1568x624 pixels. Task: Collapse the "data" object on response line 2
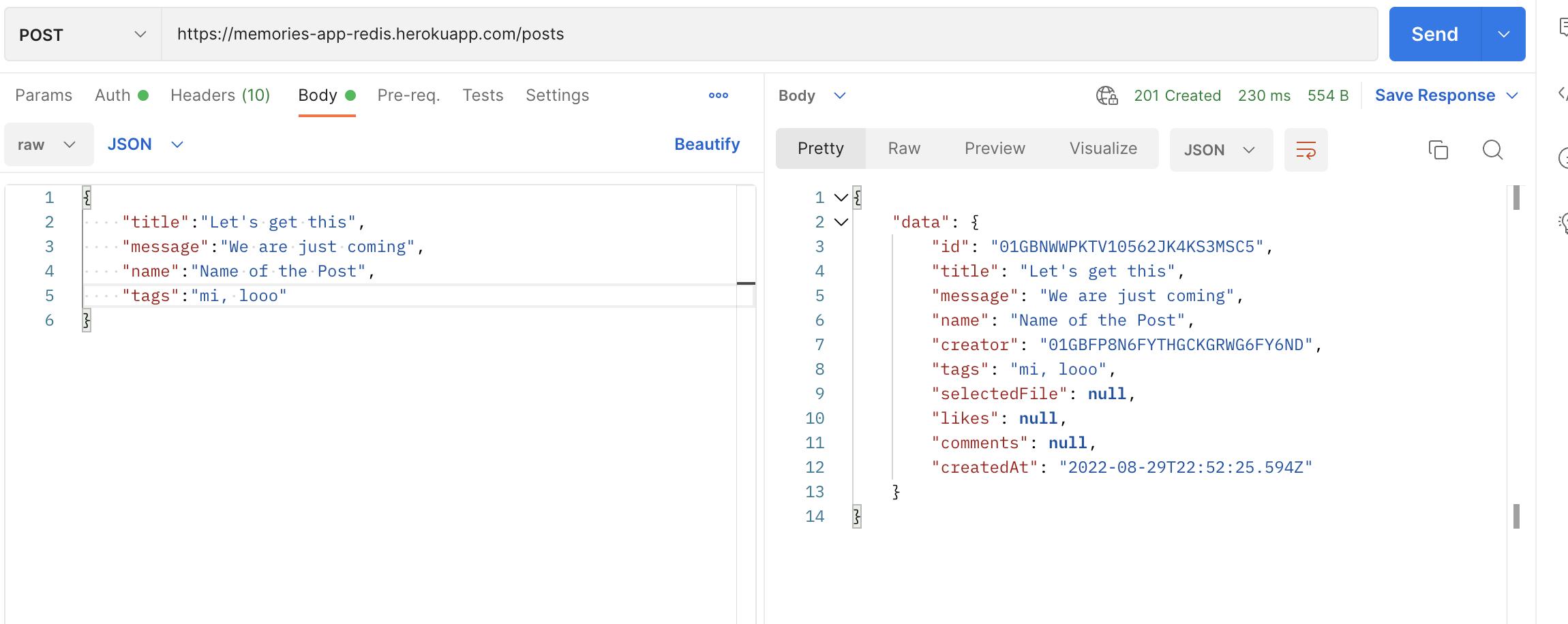841,222
